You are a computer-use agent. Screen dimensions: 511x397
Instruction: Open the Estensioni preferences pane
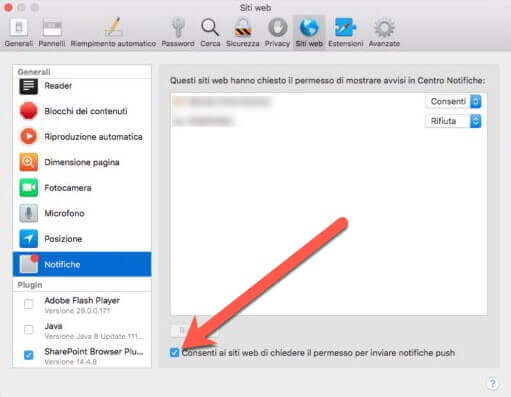pos(346,32)
